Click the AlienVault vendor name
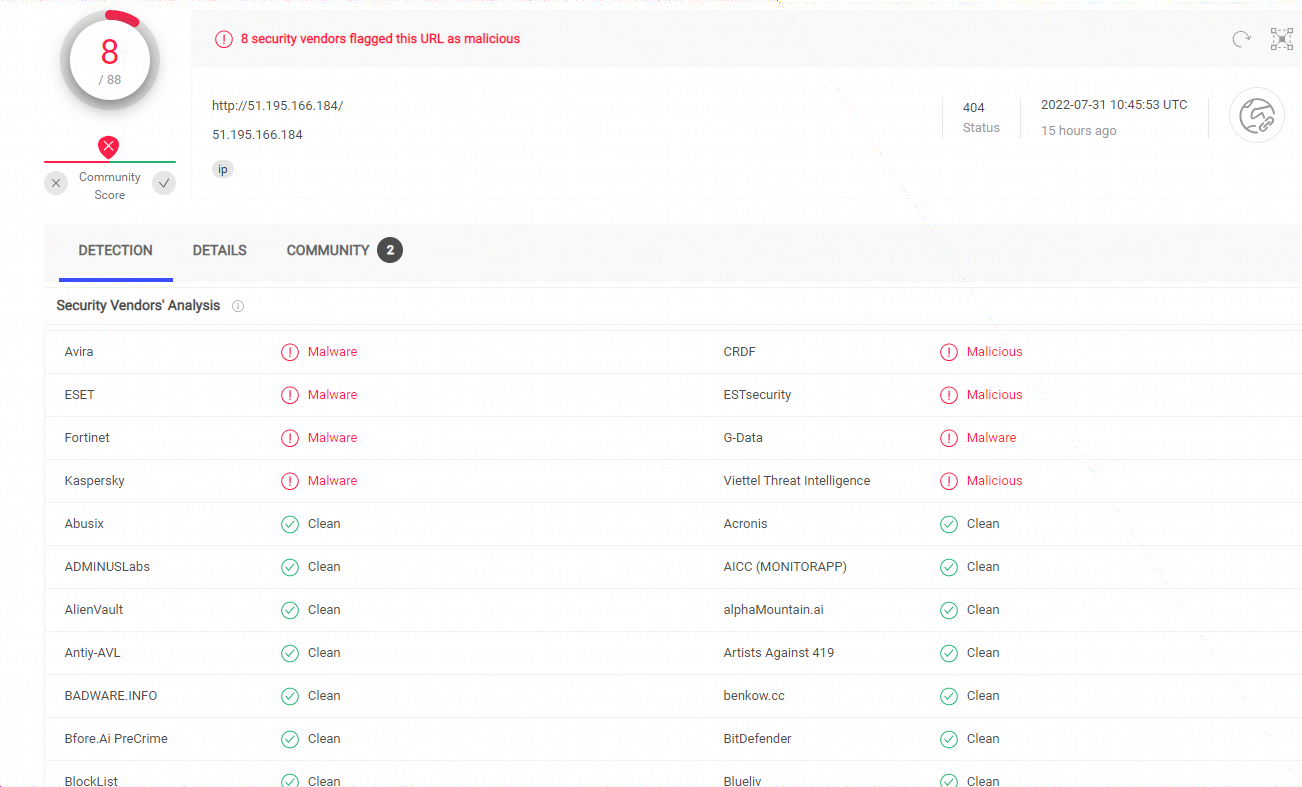 [x=94, y=610]
